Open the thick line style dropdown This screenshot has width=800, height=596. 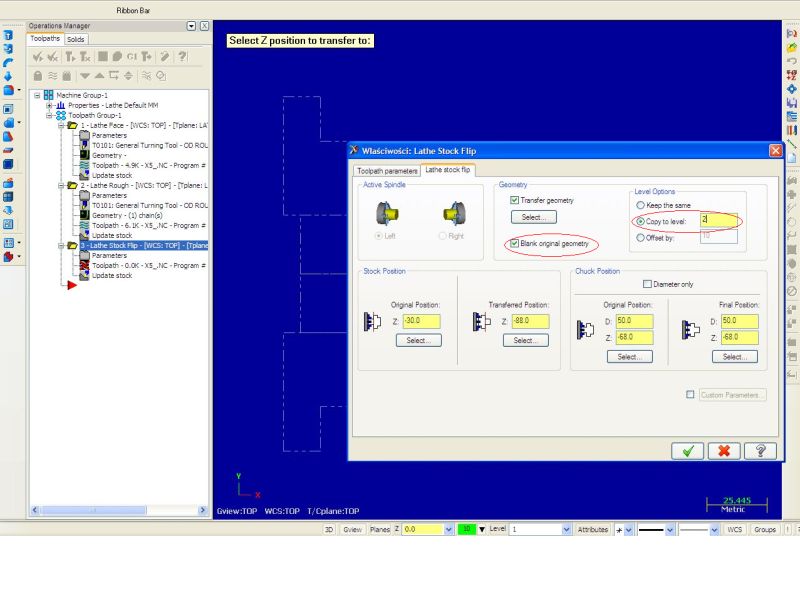click(670, 530)
